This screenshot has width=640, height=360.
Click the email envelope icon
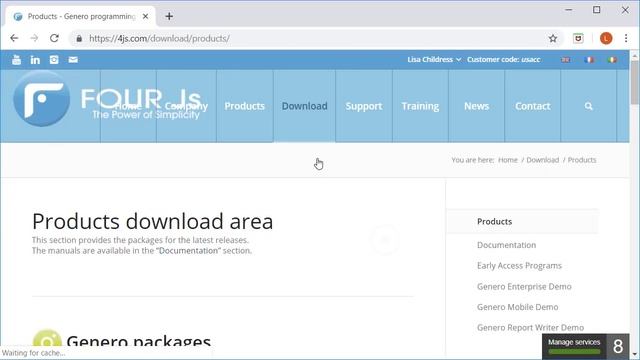click(73, 60)
